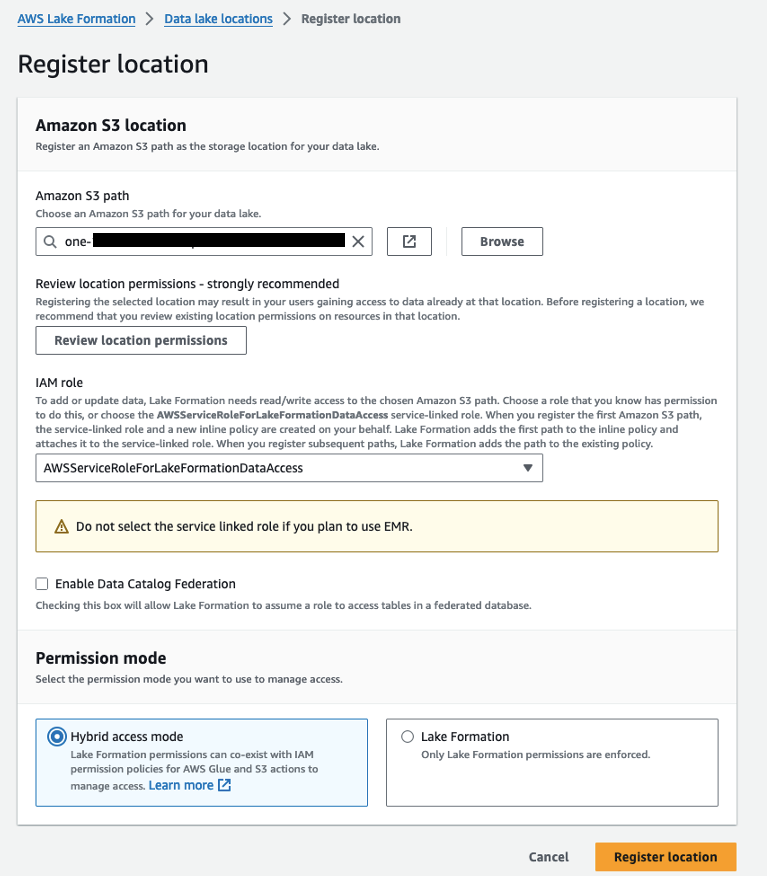Open the IAM role dropdown

290,467
